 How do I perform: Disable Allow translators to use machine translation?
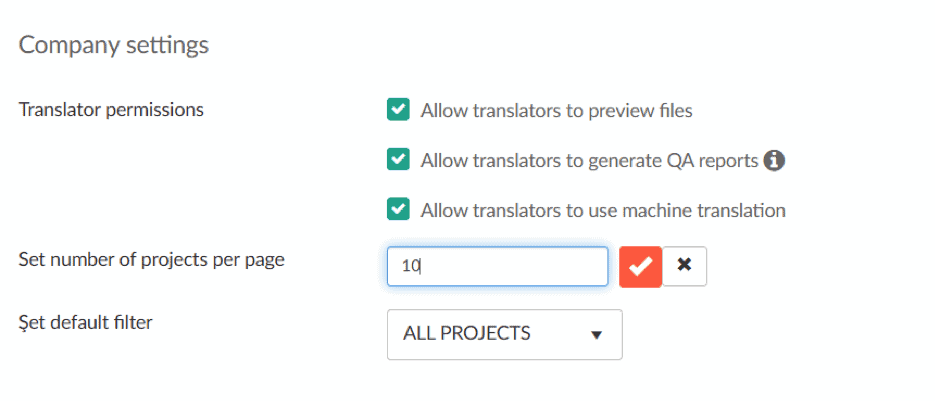[x=398, y=209]
